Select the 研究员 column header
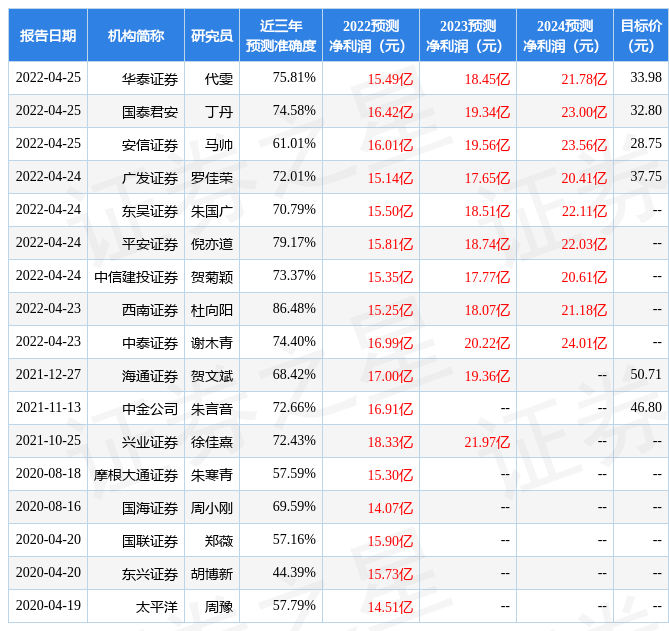The image size is (669, 631). [212, 35]
